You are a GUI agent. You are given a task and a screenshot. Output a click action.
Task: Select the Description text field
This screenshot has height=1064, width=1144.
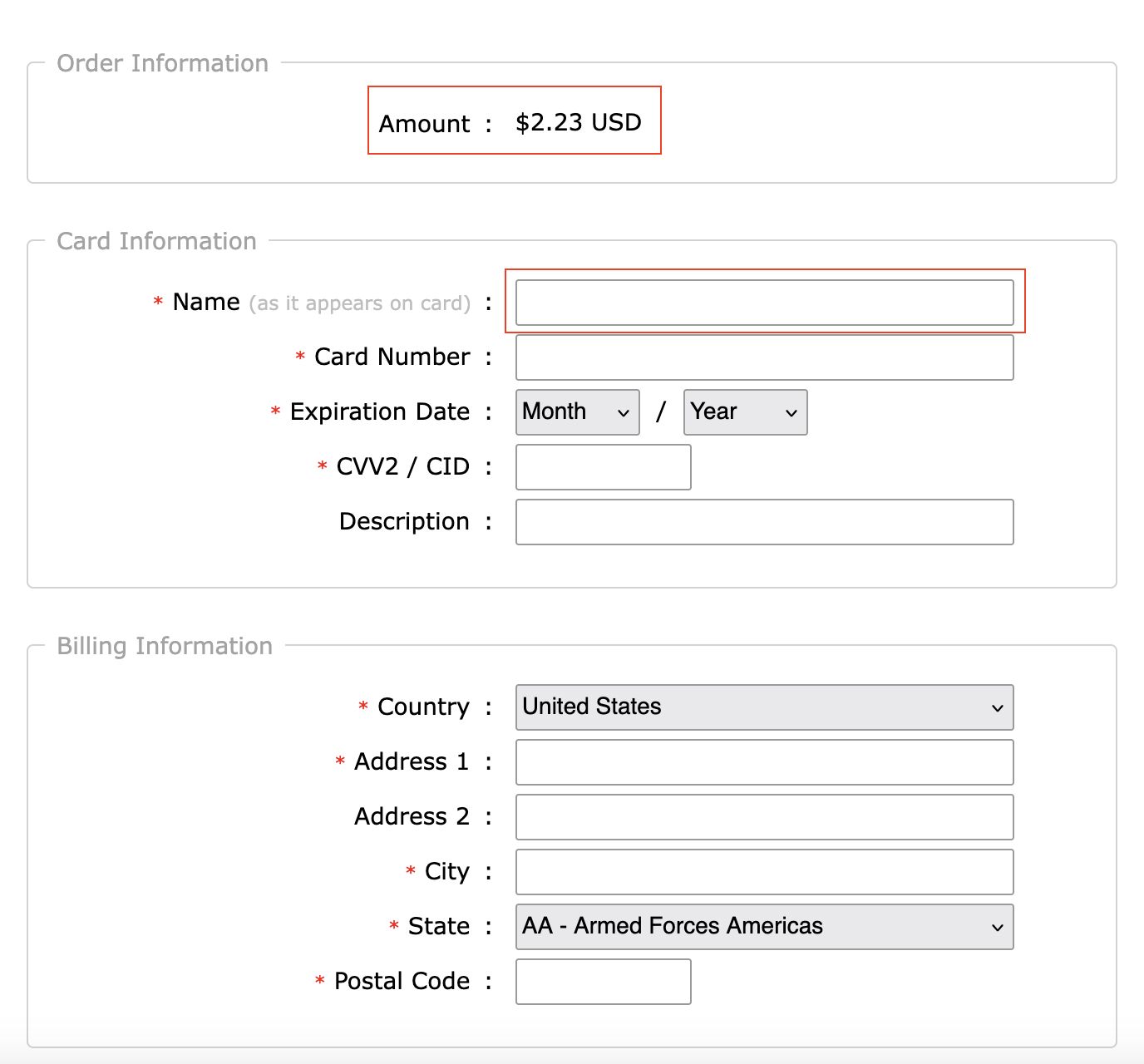pos(764,522)
